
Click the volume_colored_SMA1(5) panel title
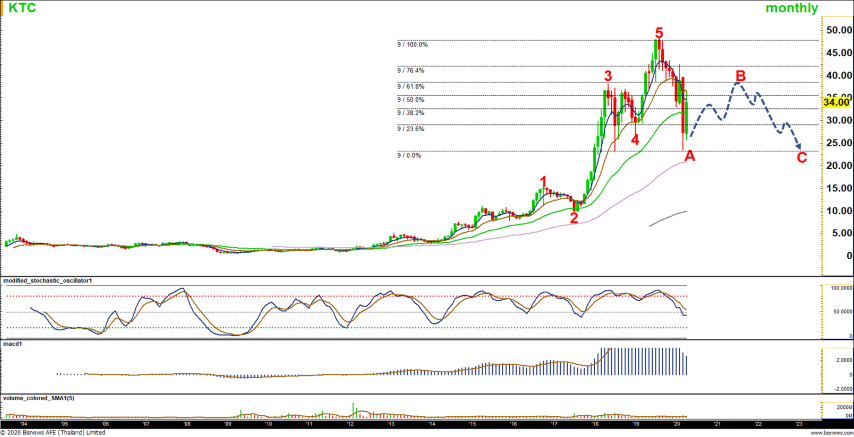click(39, 398)
